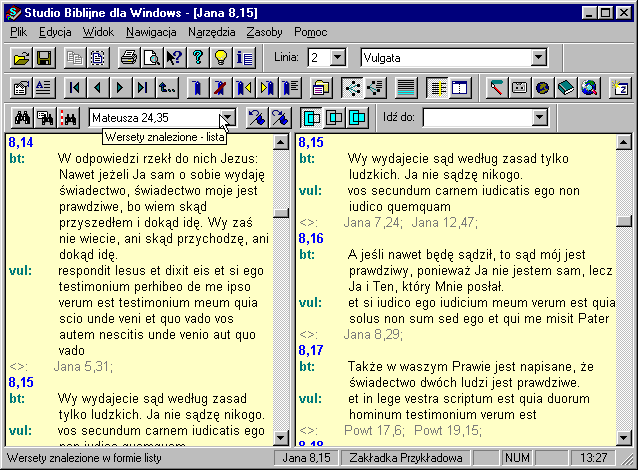This screenshot has width=638, height=470.
Task: Toggle first window synchronization button
Action: (311, 118)
